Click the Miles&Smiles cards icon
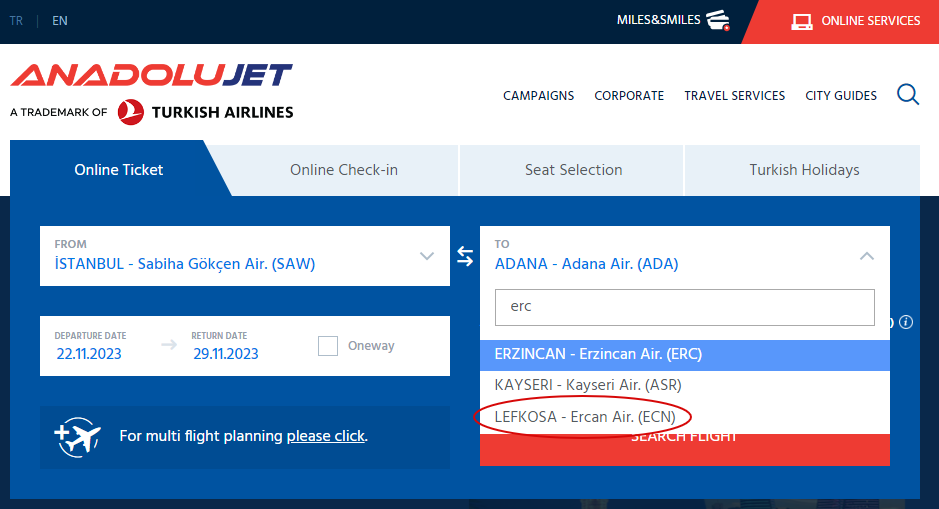The image size is (939, 509). 717,20
